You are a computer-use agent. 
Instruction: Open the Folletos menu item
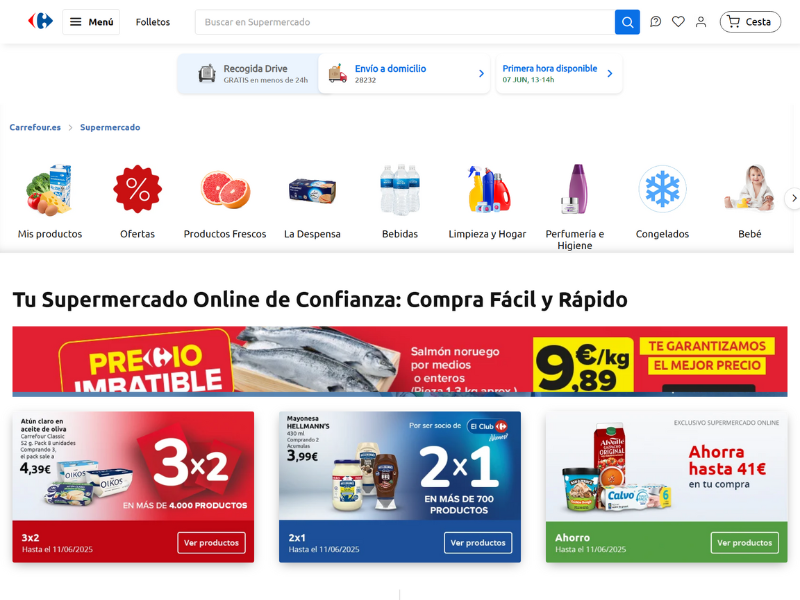pyautogui.click(x=153, y=22)
